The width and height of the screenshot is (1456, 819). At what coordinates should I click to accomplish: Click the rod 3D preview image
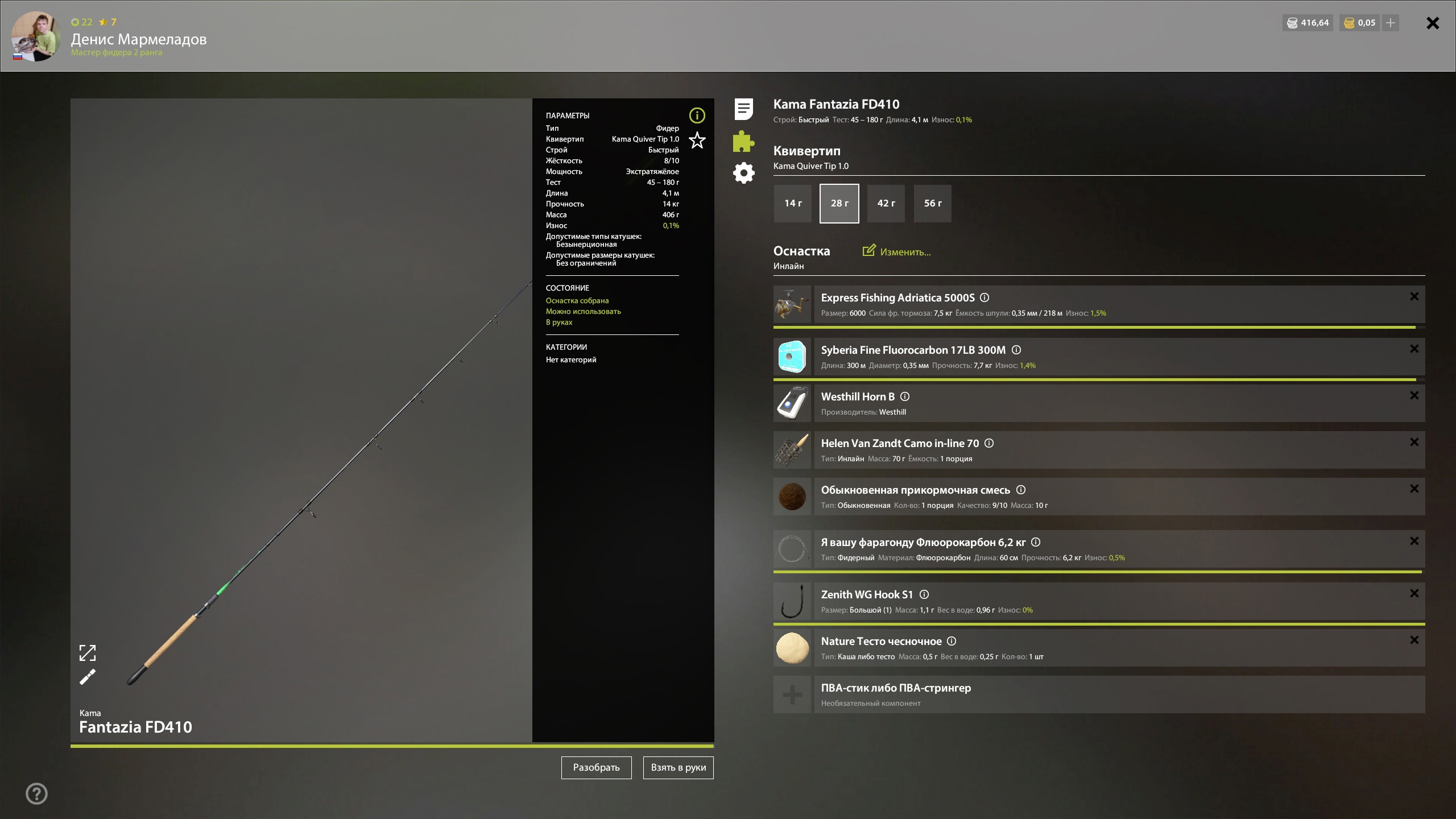301,420
